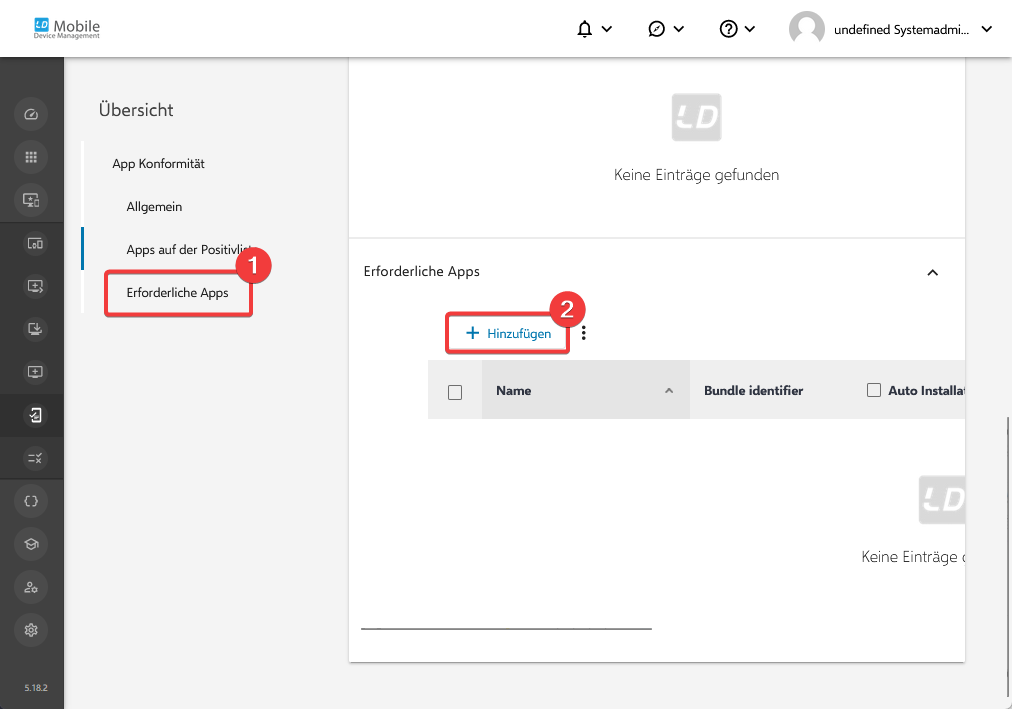Open the dashboard speedometer icon in sidebar
The height and width of the screenshot is (709, 1012).
pyautogui.click(x=31, y=115)
